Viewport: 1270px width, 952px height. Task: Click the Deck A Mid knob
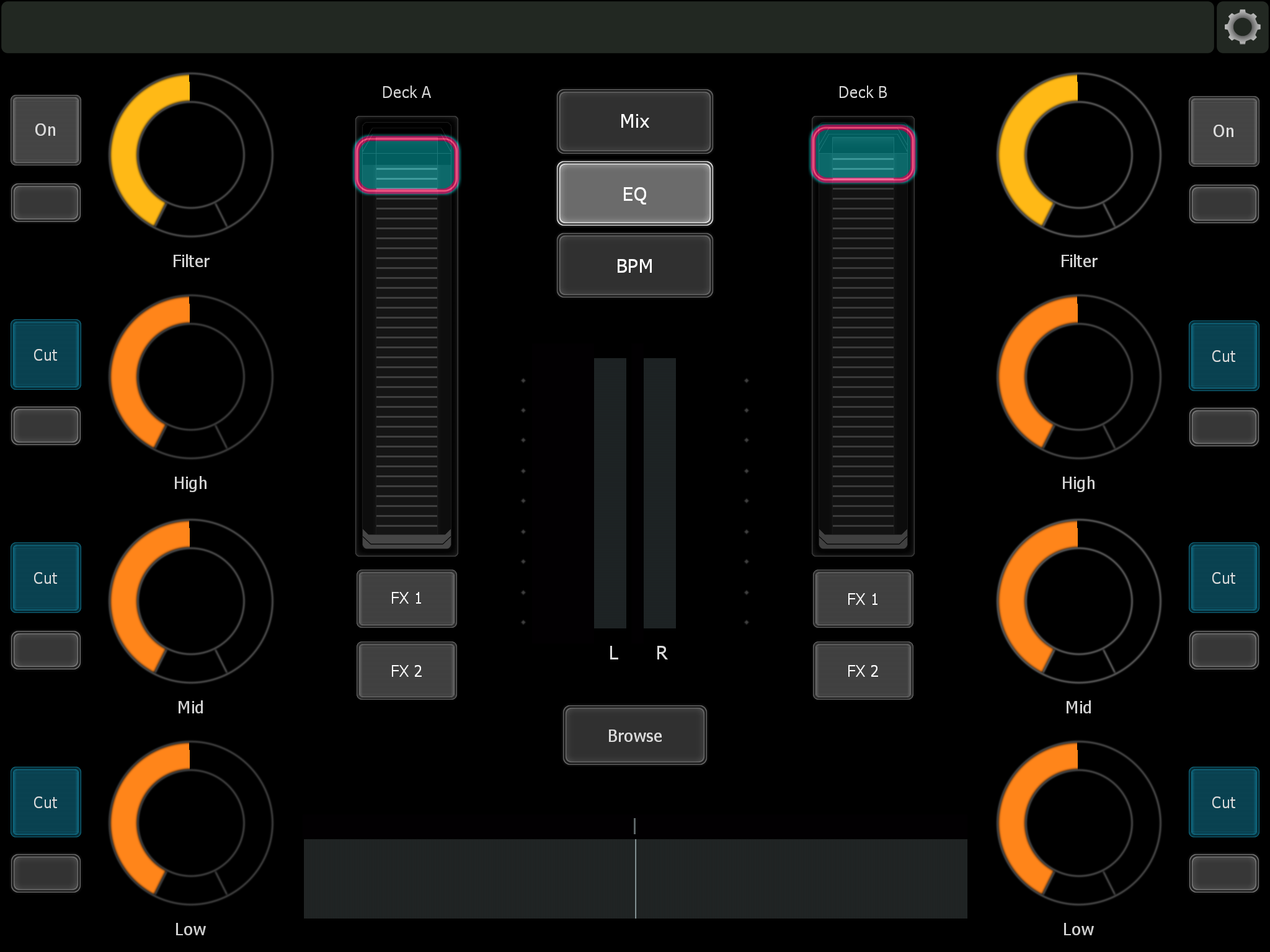pyautogui.click(x=191, y=601)
